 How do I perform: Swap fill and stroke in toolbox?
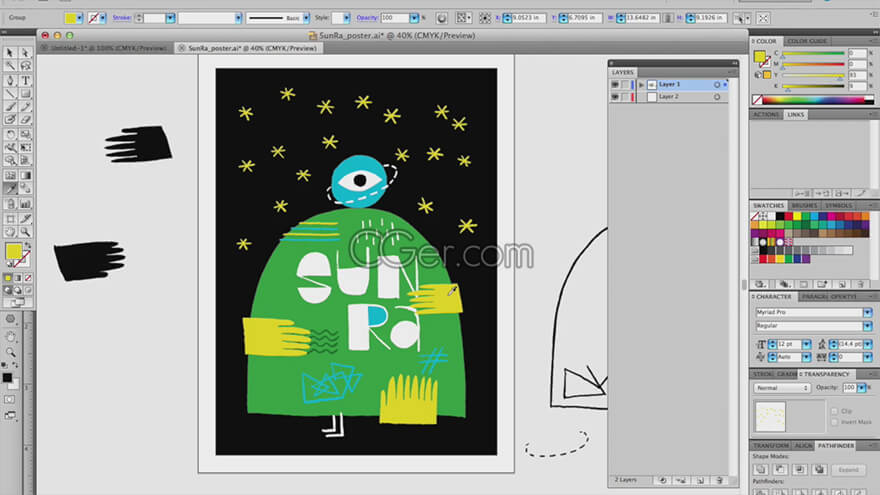click(x=28, y=246)
